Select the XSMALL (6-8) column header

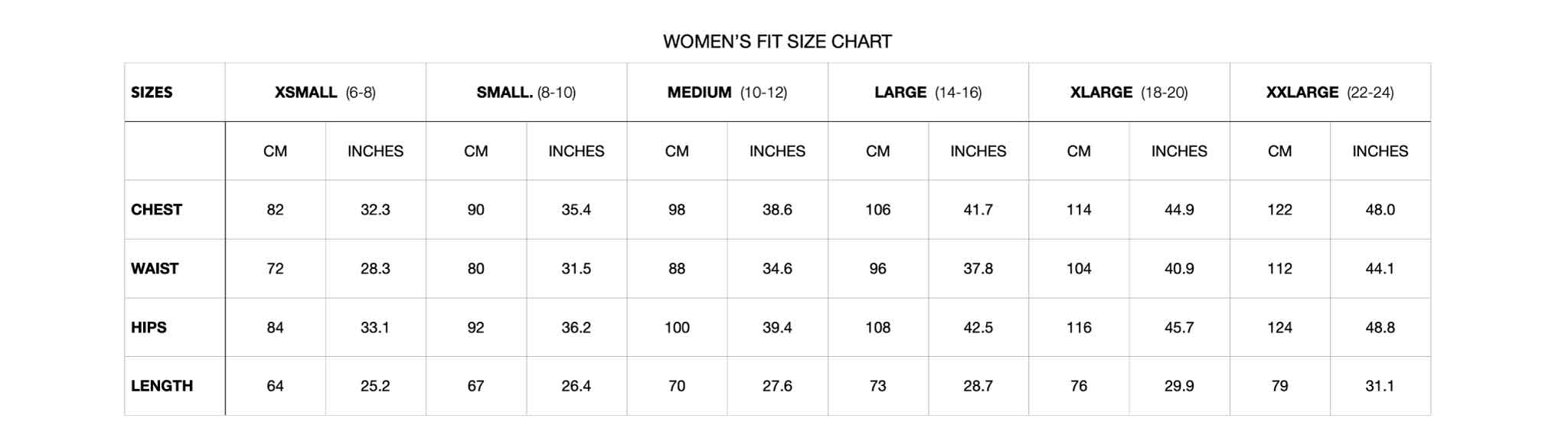tap(325, 93)
